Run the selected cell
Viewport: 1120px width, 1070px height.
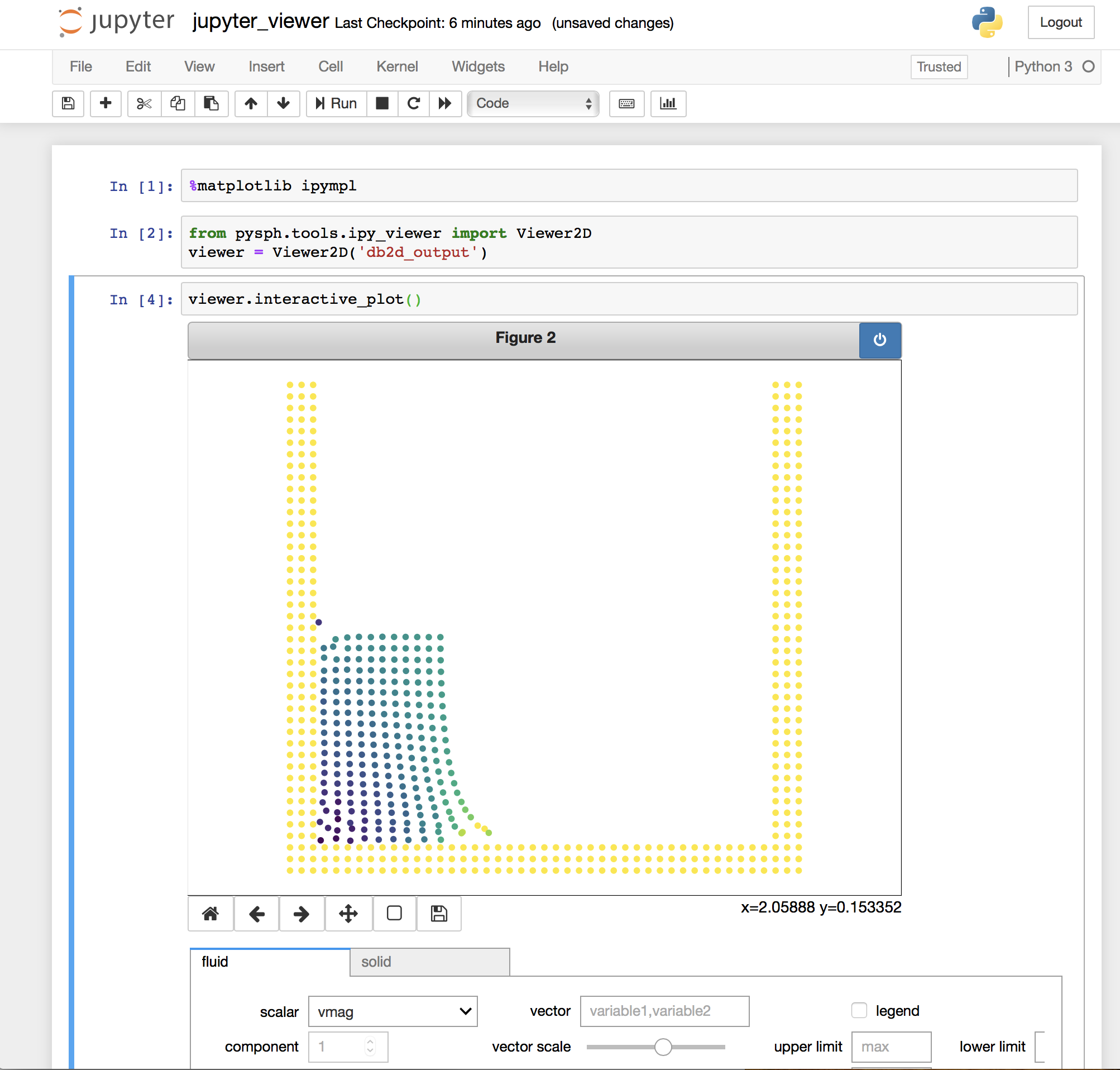(x=337, y=103)
